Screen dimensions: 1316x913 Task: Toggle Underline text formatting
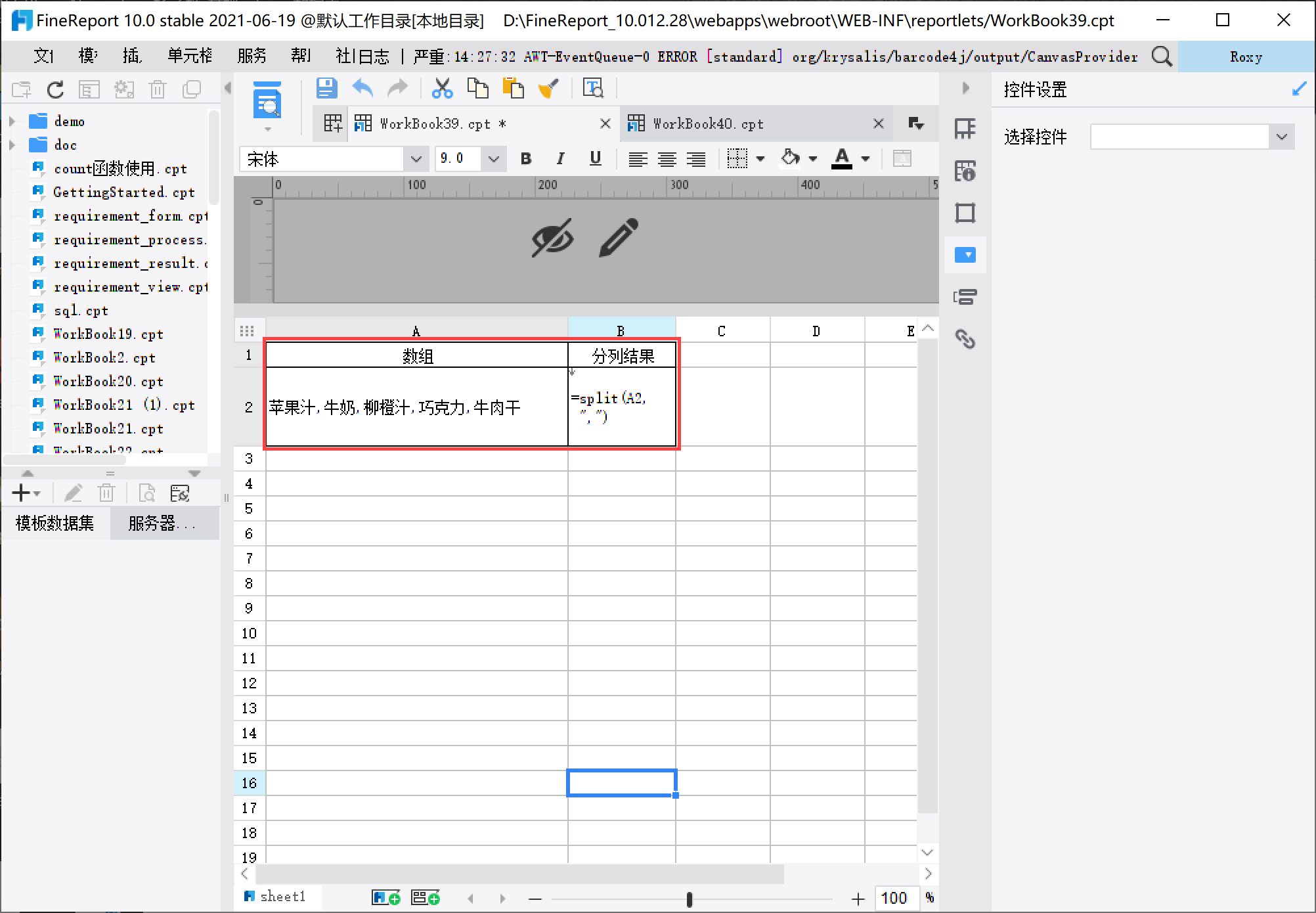pyautogui.click(x=595, y=159)
